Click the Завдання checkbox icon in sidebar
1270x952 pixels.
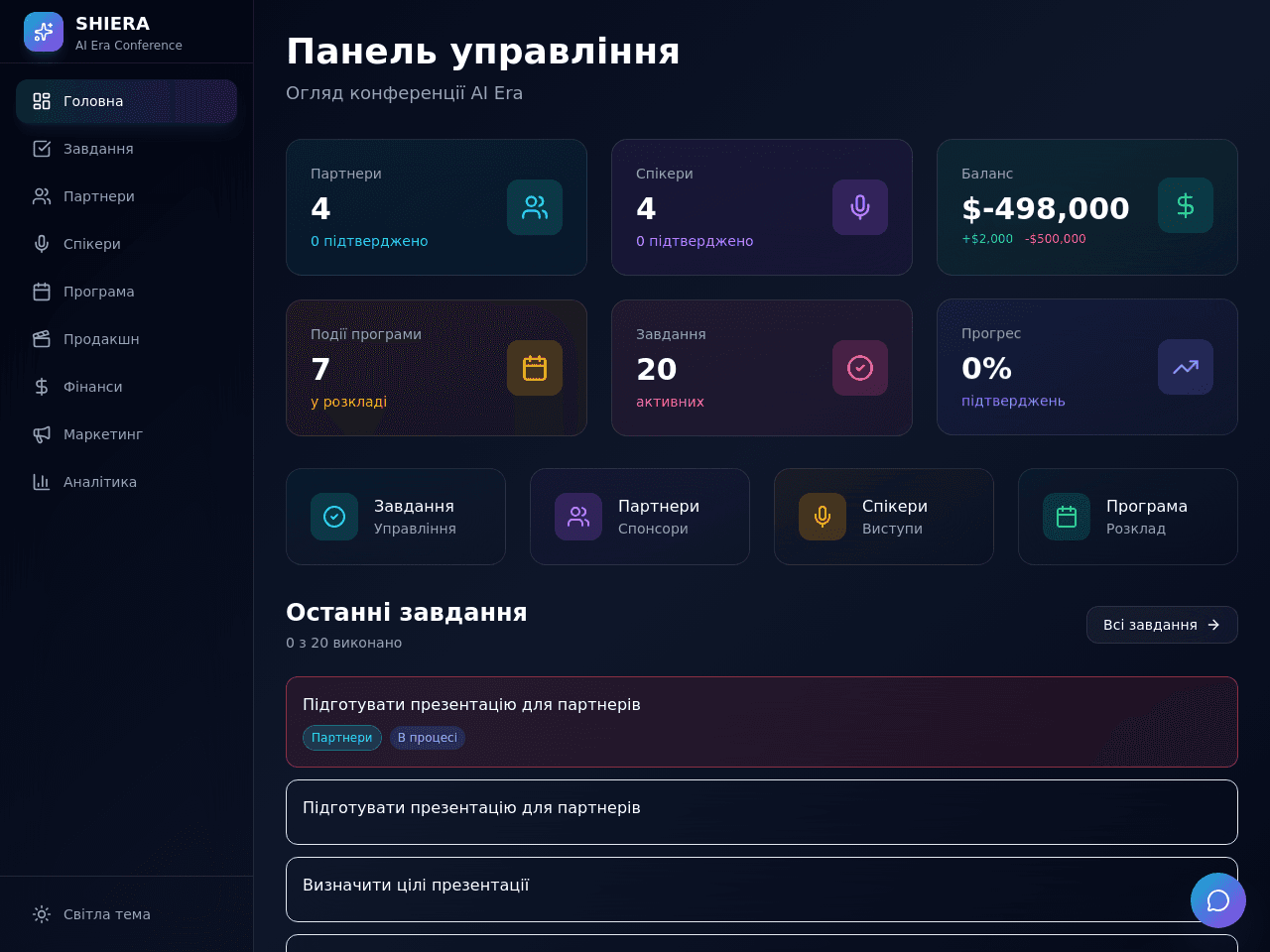[x=42, y=149]
